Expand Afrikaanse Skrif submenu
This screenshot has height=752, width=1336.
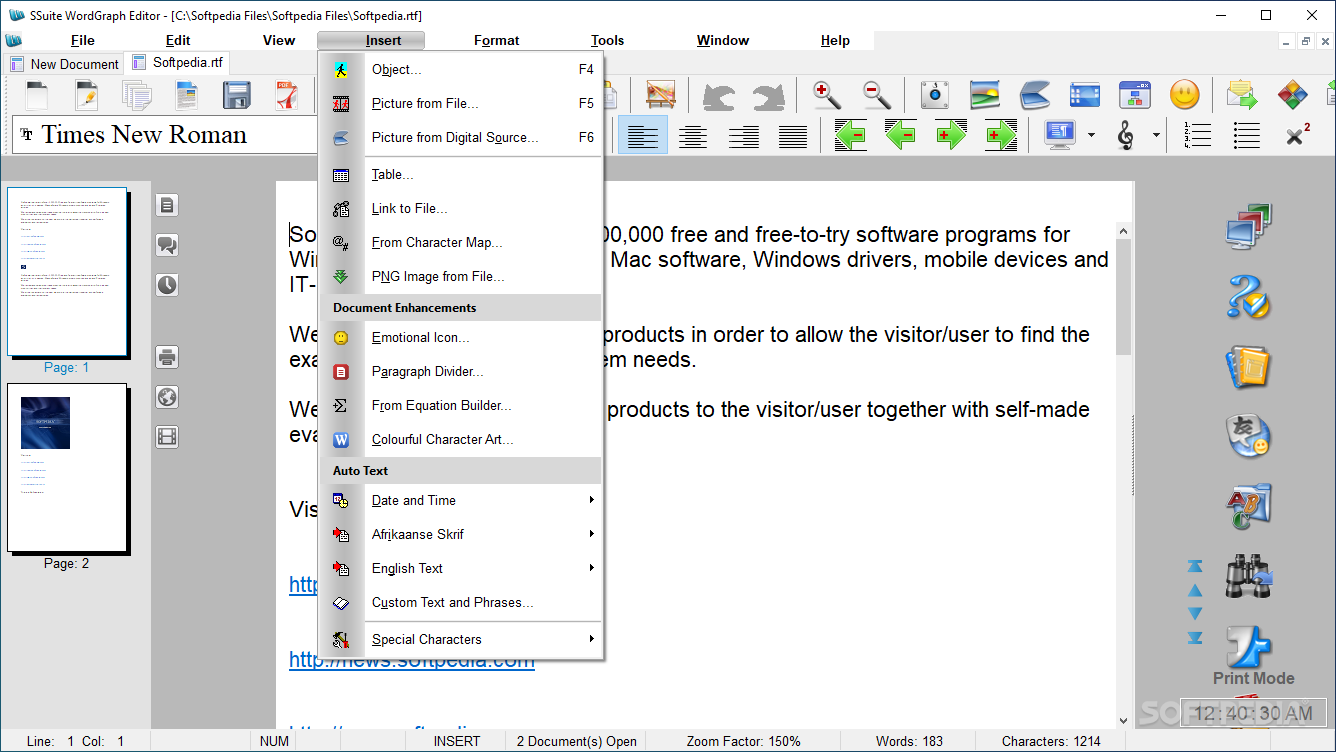coord(461,534)
